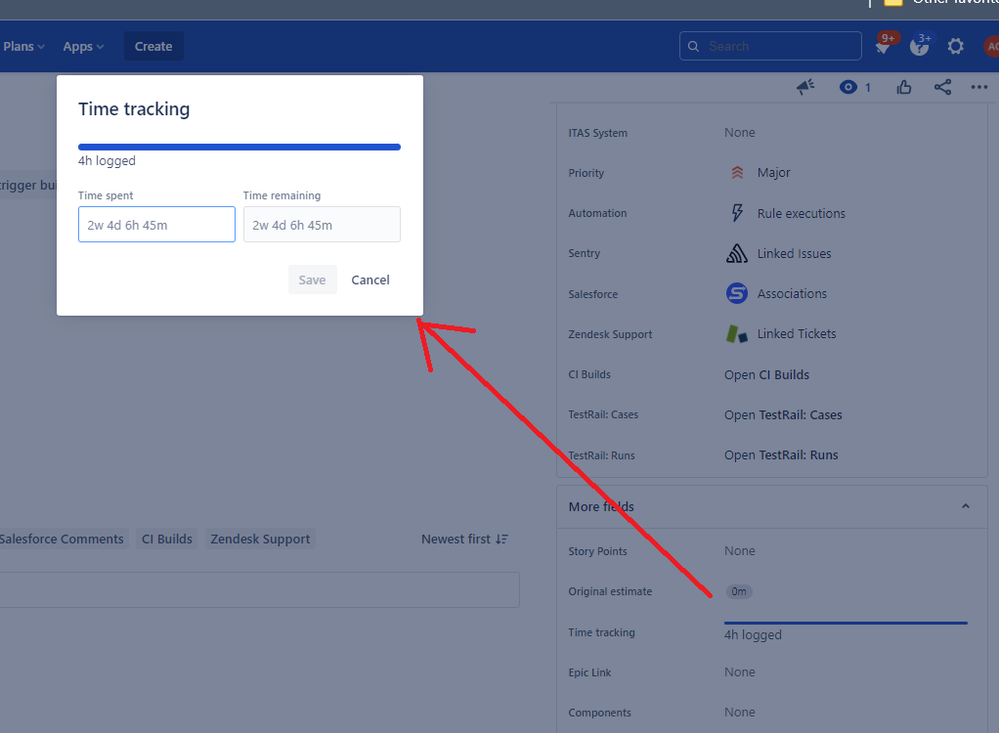Click the Automation lightning bolt icon
Viewport: 999px width, 733px height.
(737, 213)
